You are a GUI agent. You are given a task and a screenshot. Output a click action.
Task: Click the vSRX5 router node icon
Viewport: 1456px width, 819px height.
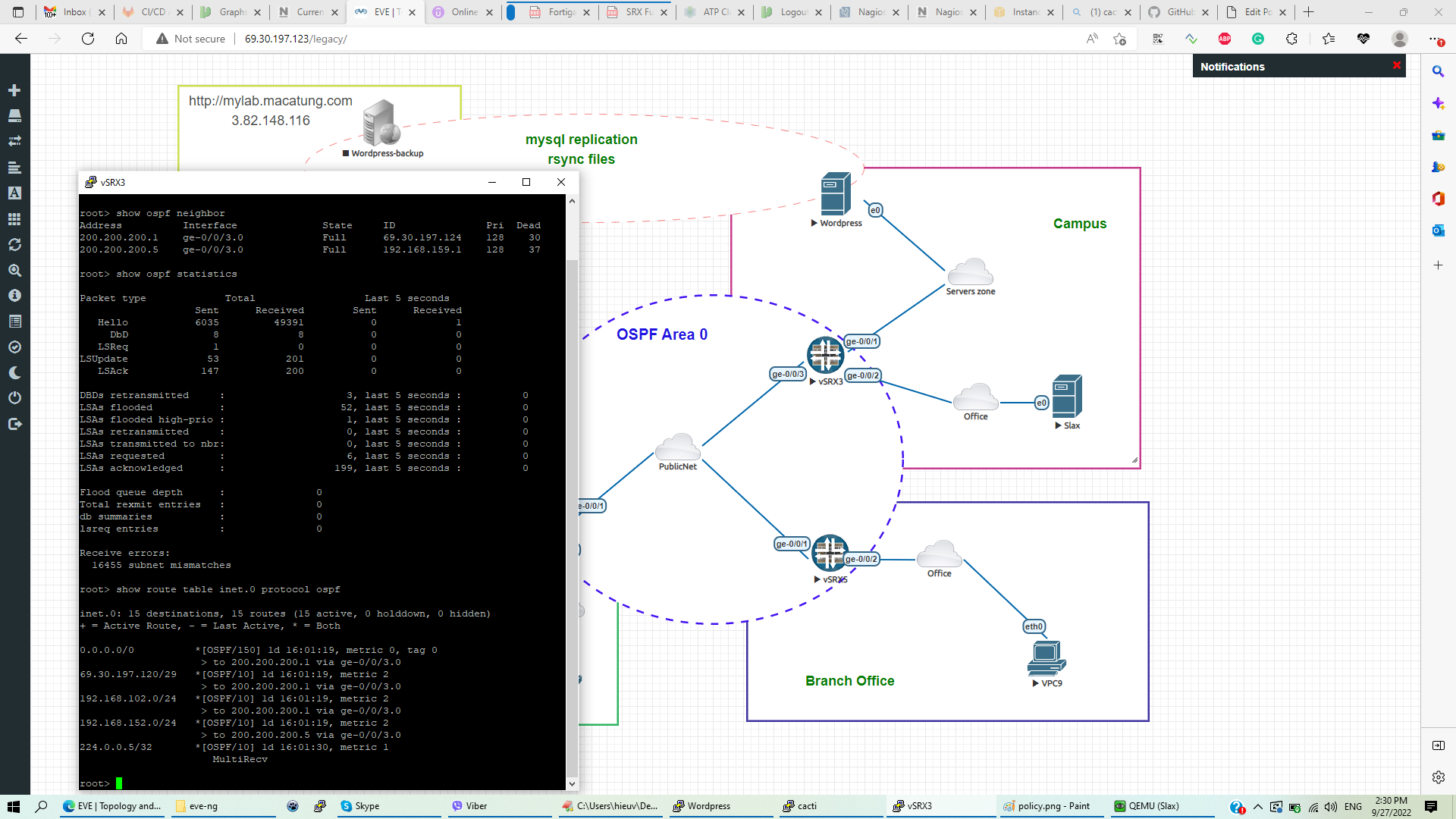tap(829, 553)
